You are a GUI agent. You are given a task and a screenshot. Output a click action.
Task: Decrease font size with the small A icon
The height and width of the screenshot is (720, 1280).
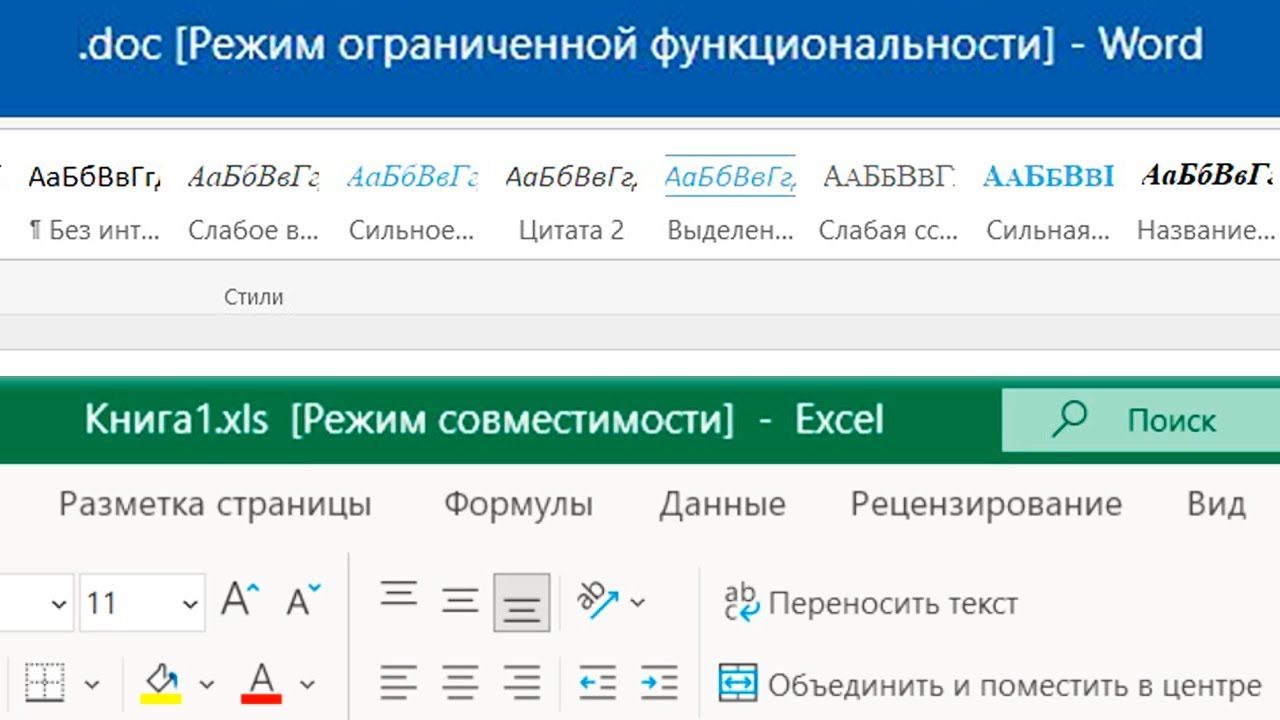pos(304,600)
